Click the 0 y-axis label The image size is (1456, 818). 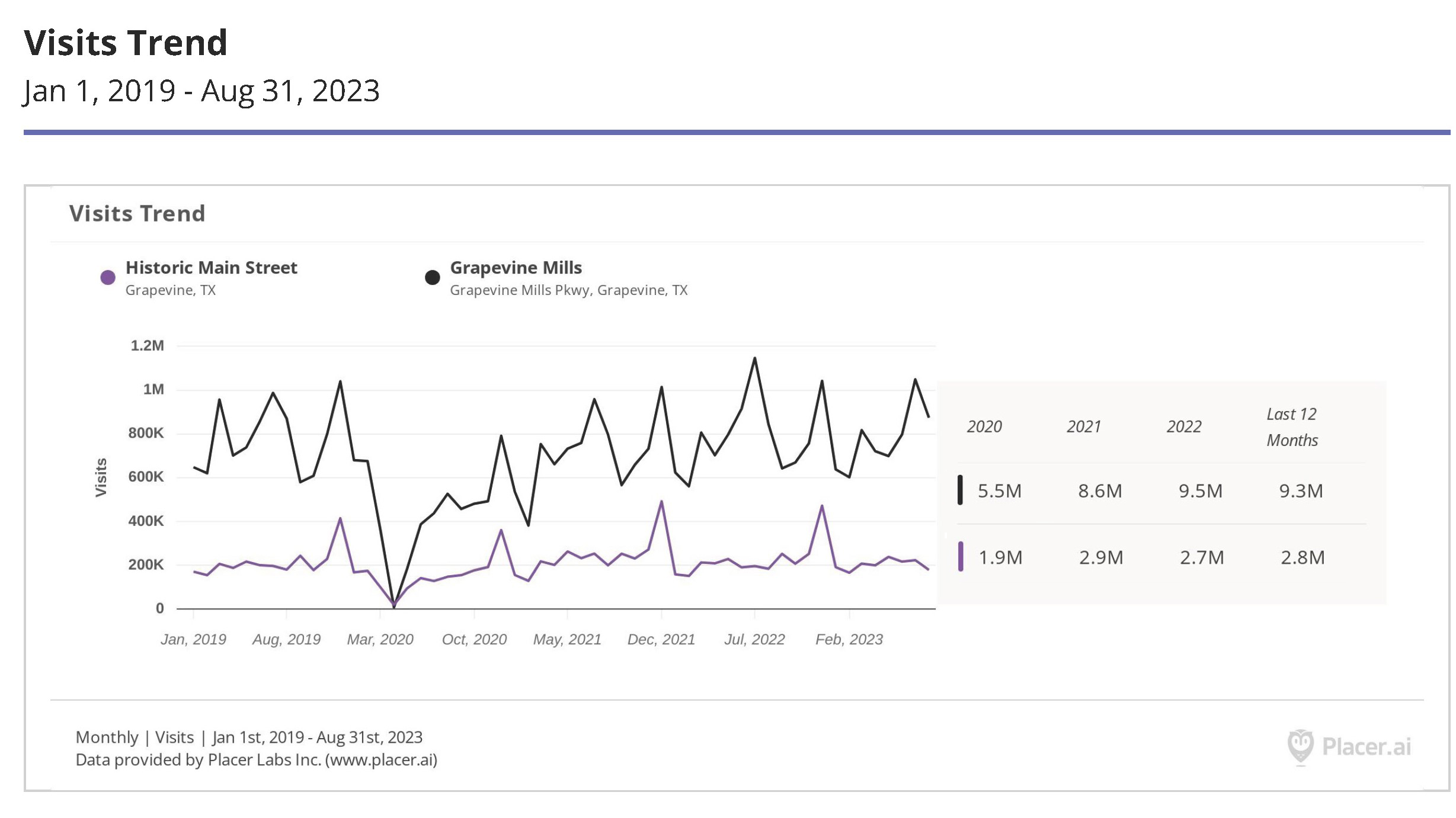[x=159, y=608]
